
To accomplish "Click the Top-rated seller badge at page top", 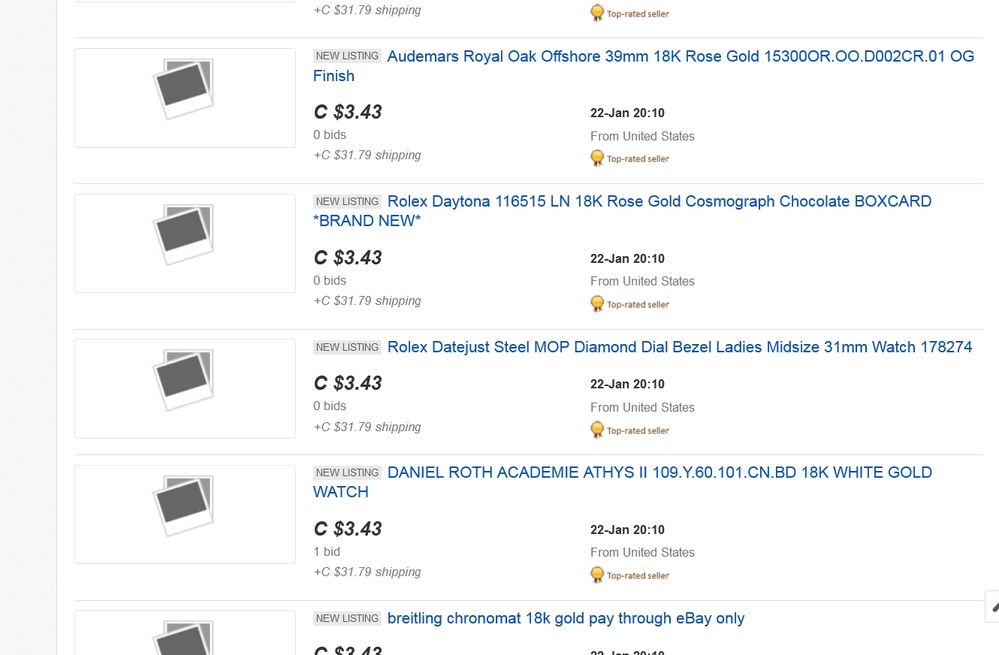I will [629, 13].
